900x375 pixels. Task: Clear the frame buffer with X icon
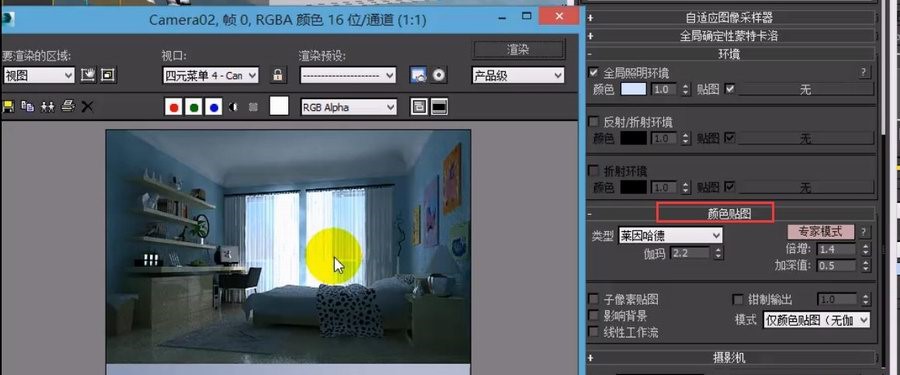tap(87, 106)
